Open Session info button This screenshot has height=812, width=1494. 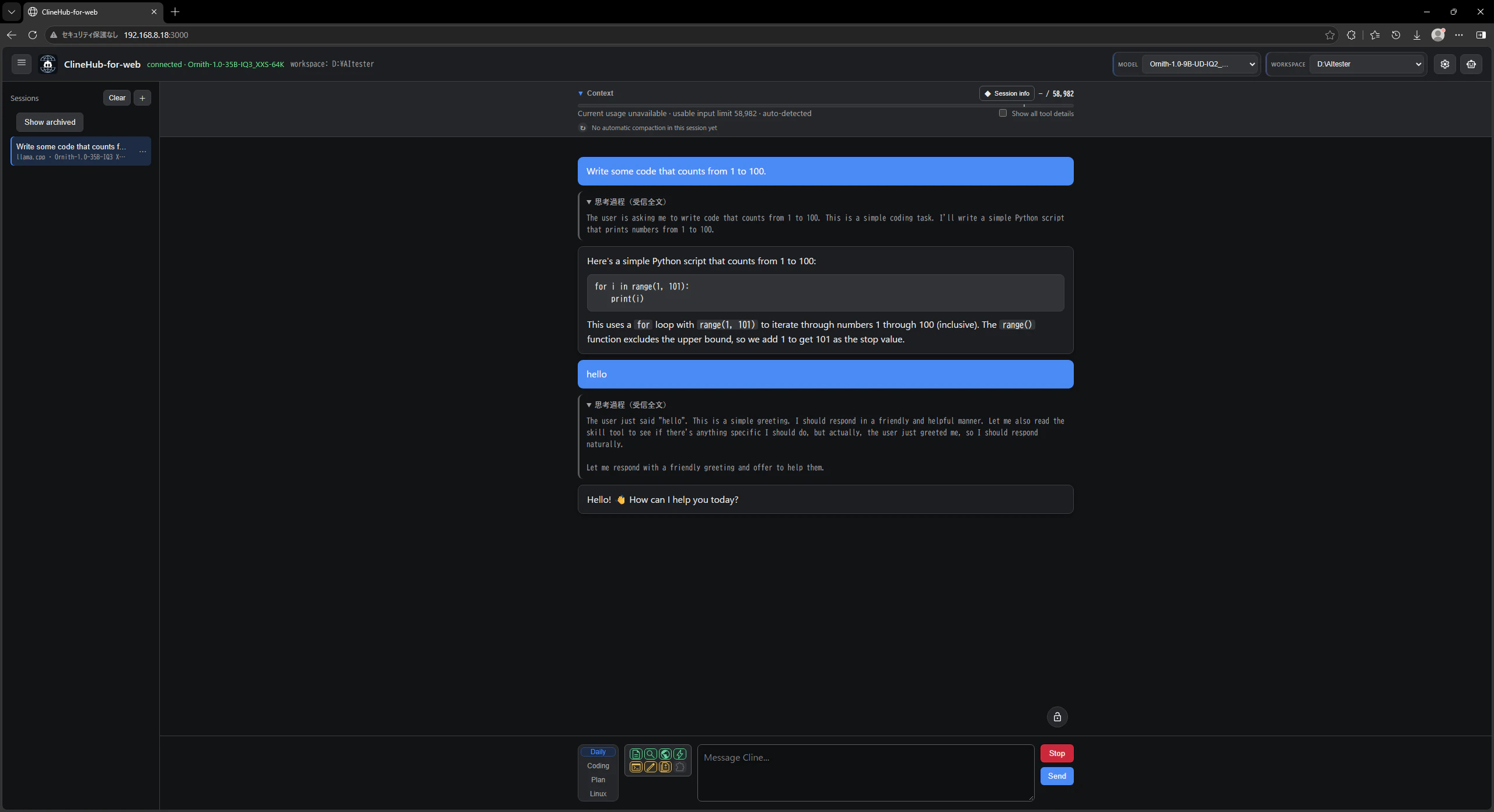1007,93
